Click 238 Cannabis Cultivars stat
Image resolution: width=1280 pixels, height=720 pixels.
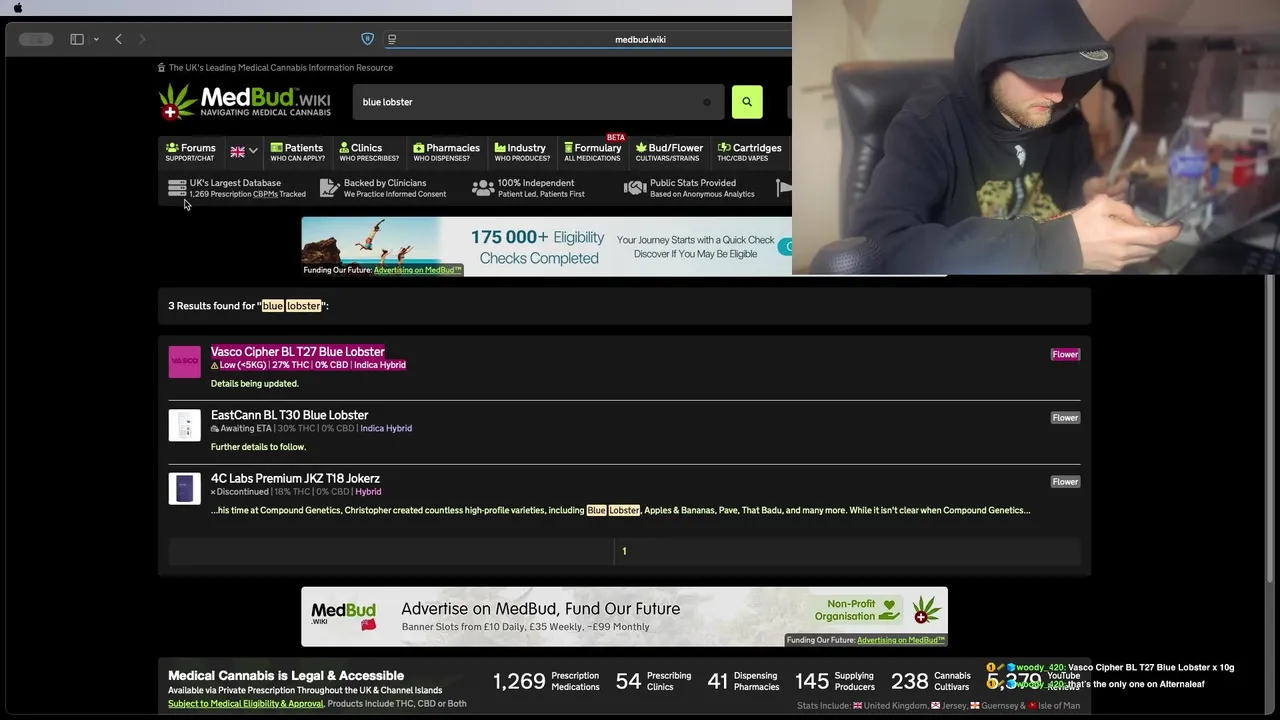[931, 681]
